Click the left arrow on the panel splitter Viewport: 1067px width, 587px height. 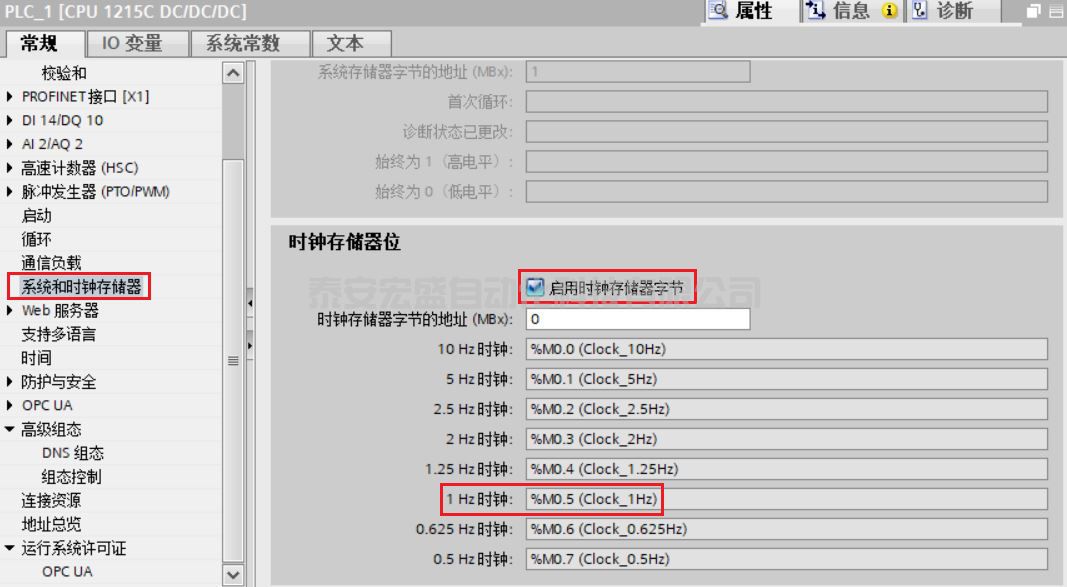point(250,301)
